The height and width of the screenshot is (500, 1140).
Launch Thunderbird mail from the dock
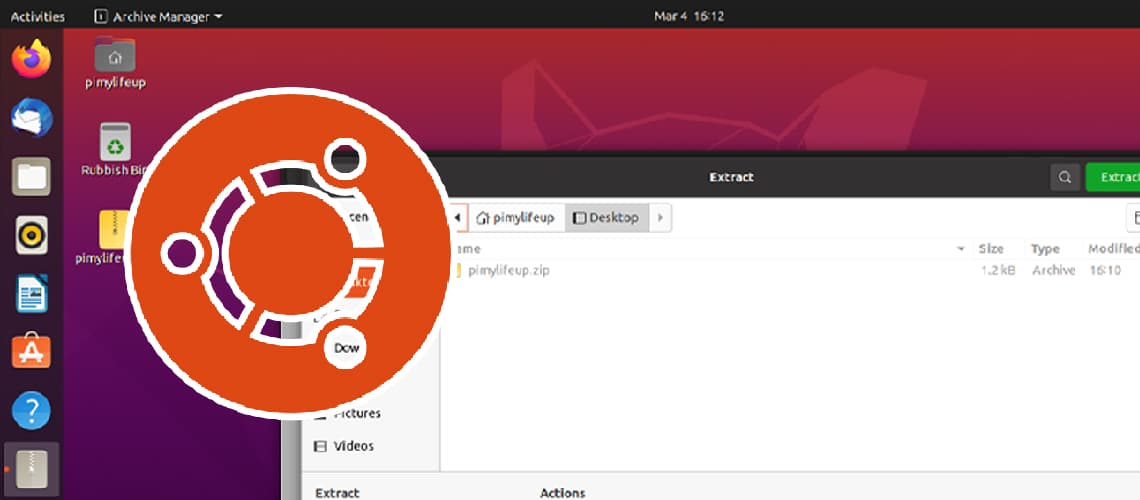click(31, 118)
